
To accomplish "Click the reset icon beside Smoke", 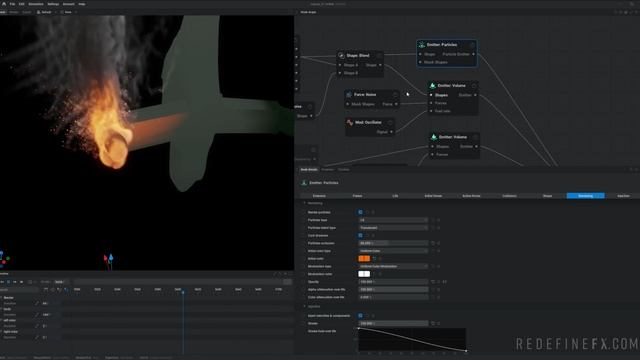I will [433, 323].
